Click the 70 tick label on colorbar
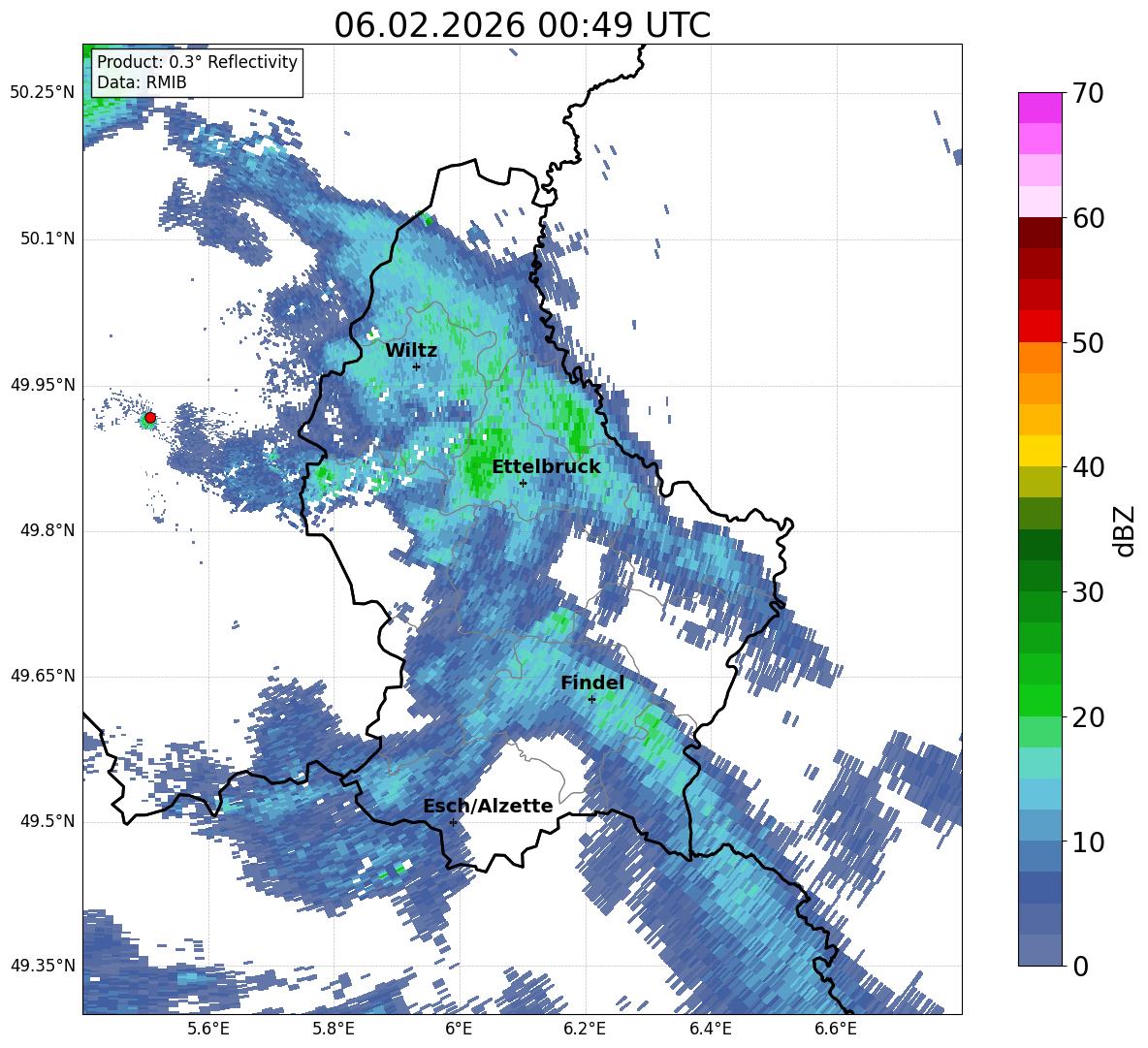This screenshot has width=1148, height=1048. [1088, 93]
